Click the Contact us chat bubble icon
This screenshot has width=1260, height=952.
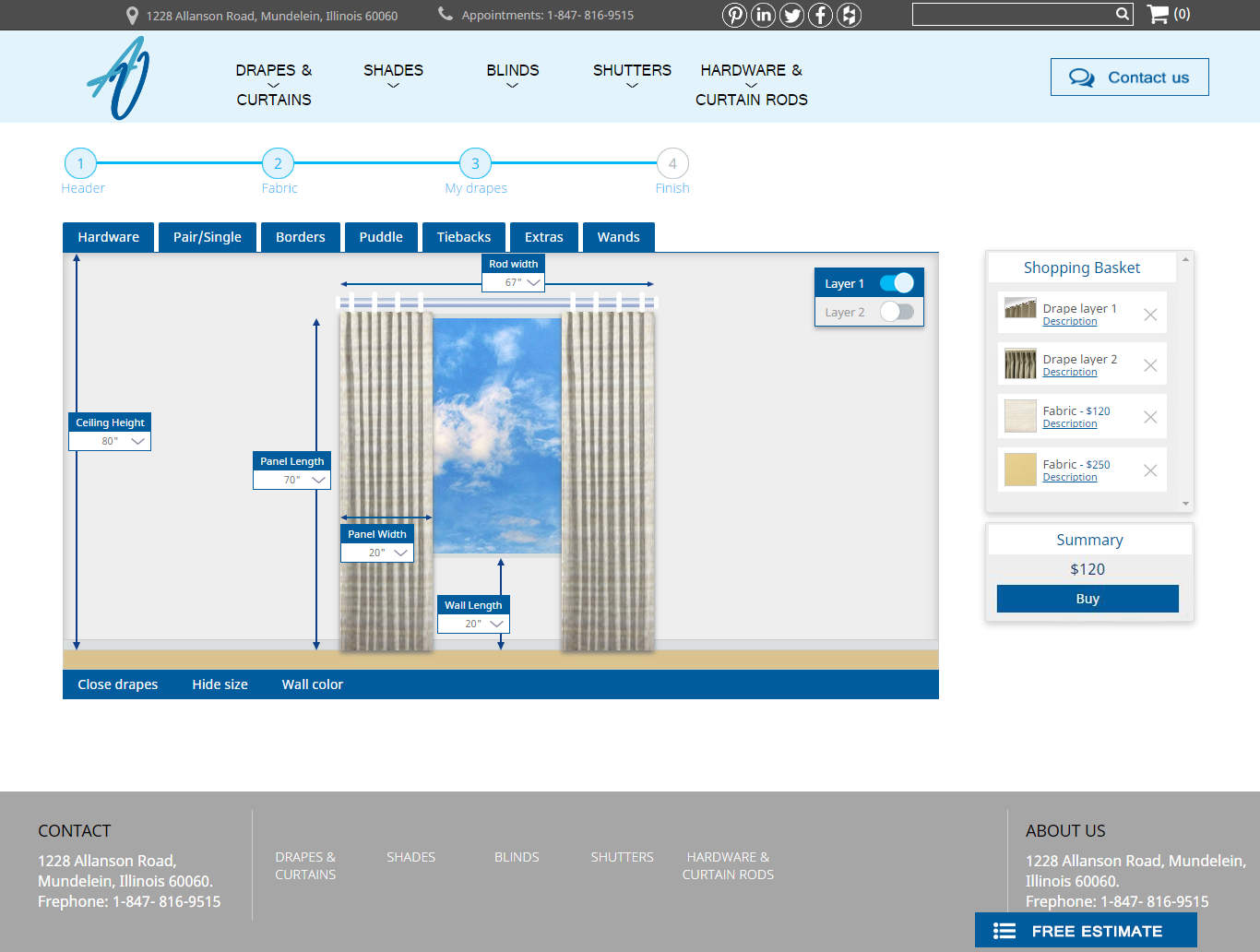tap(1079, 77)
